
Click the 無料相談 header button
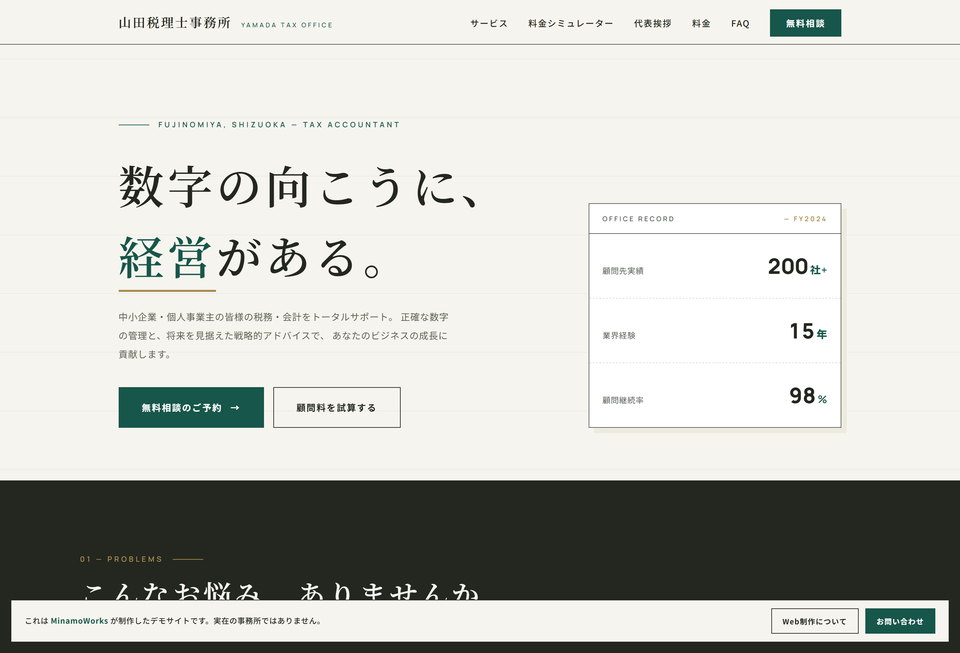coord(805,23)
